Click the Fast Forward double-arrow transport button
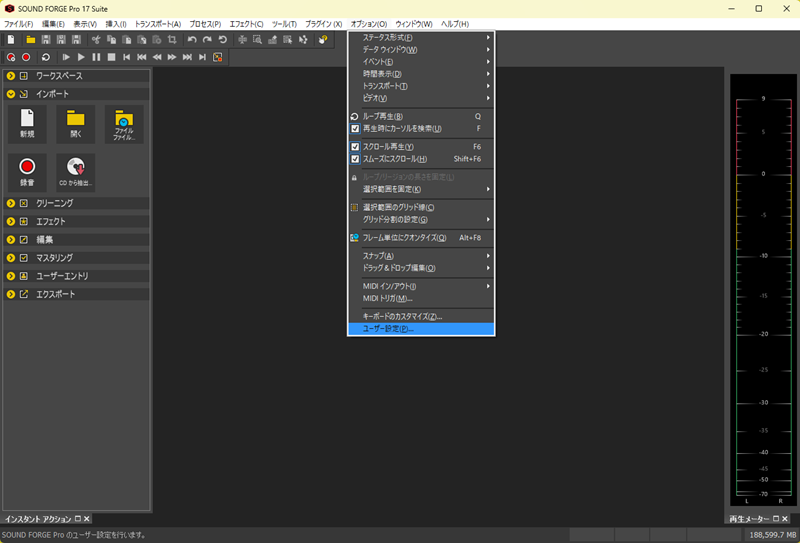Image resolution: width=800 pixels, height=543 pixels. [172, 57]
